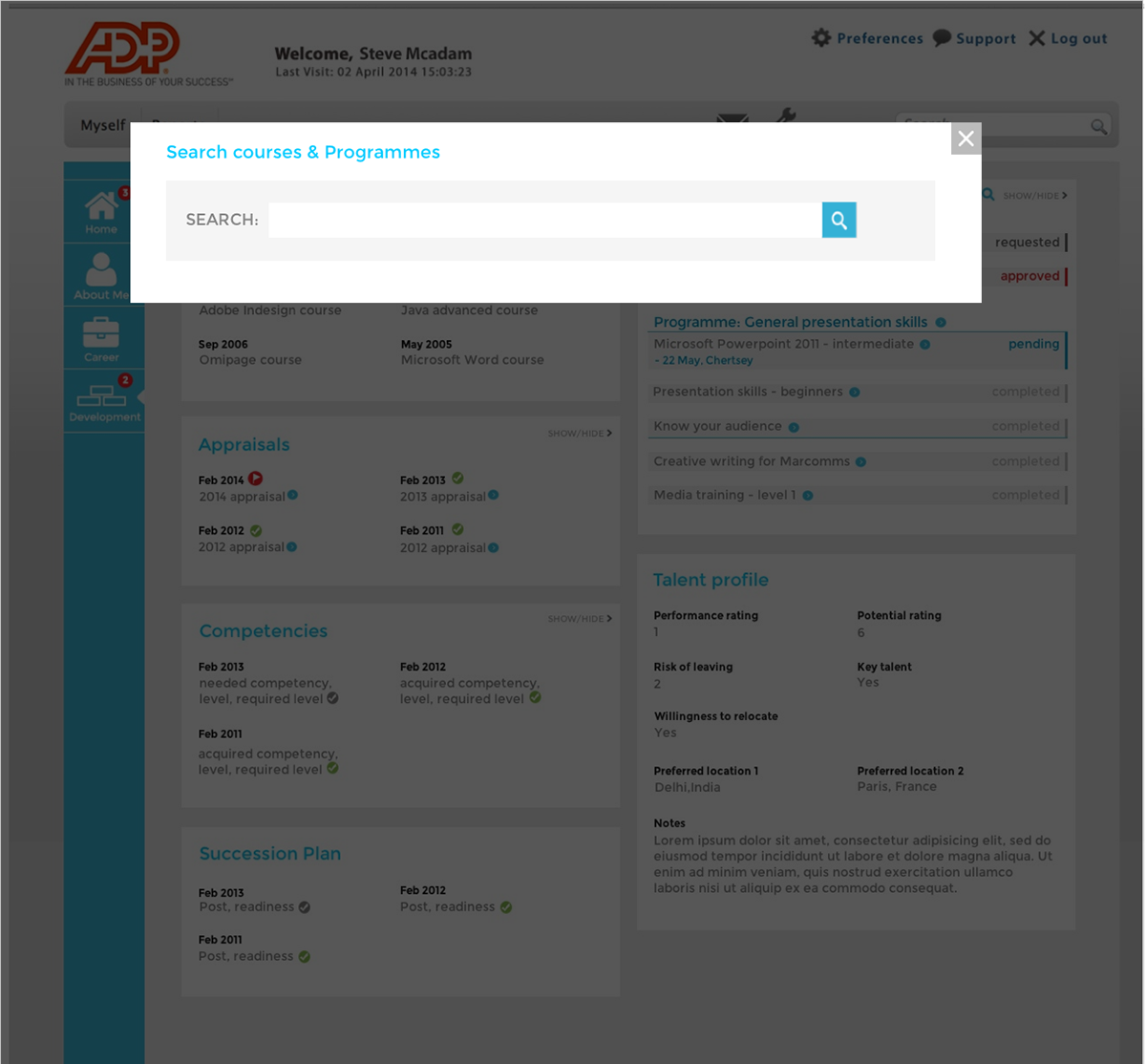Open the wrench tools icon in toolbar
Screen dimensions: 1146x1064
point(785,117)
